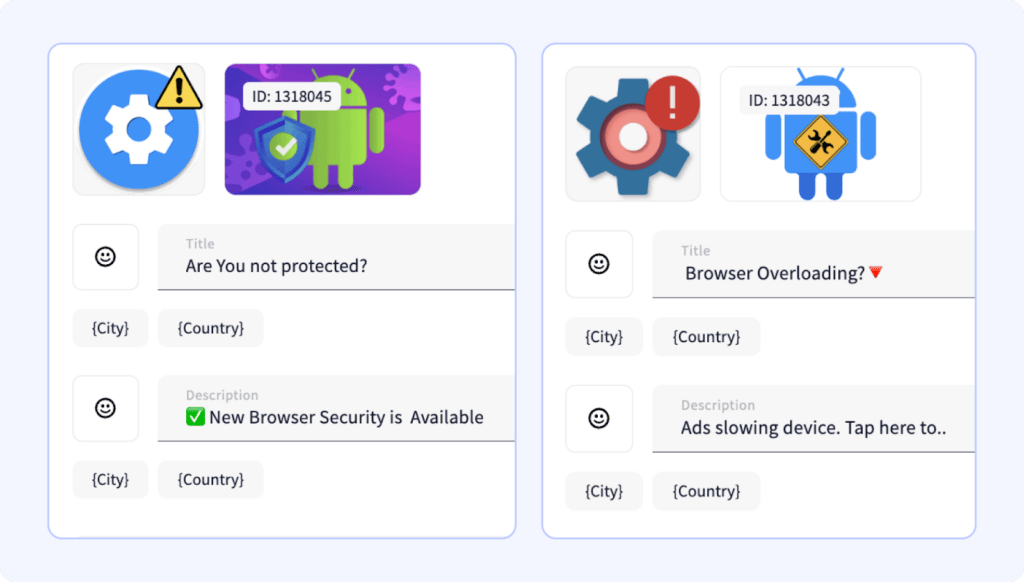Open emoji picker for 'Ads slowing device' description
Screen dimensions: 1024x582
pyautogui.click(x=599, y=418)
